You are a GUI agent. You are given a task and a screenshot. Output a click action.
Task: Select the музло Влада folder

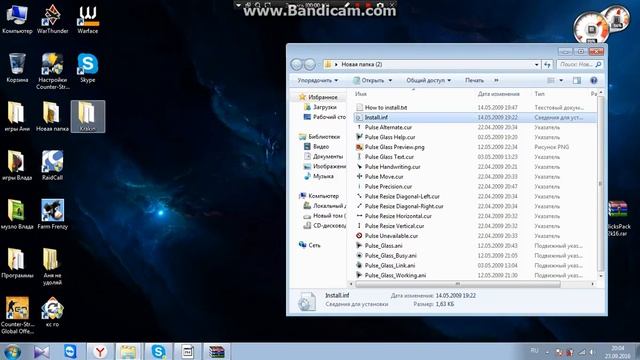[x=17, y=214]
